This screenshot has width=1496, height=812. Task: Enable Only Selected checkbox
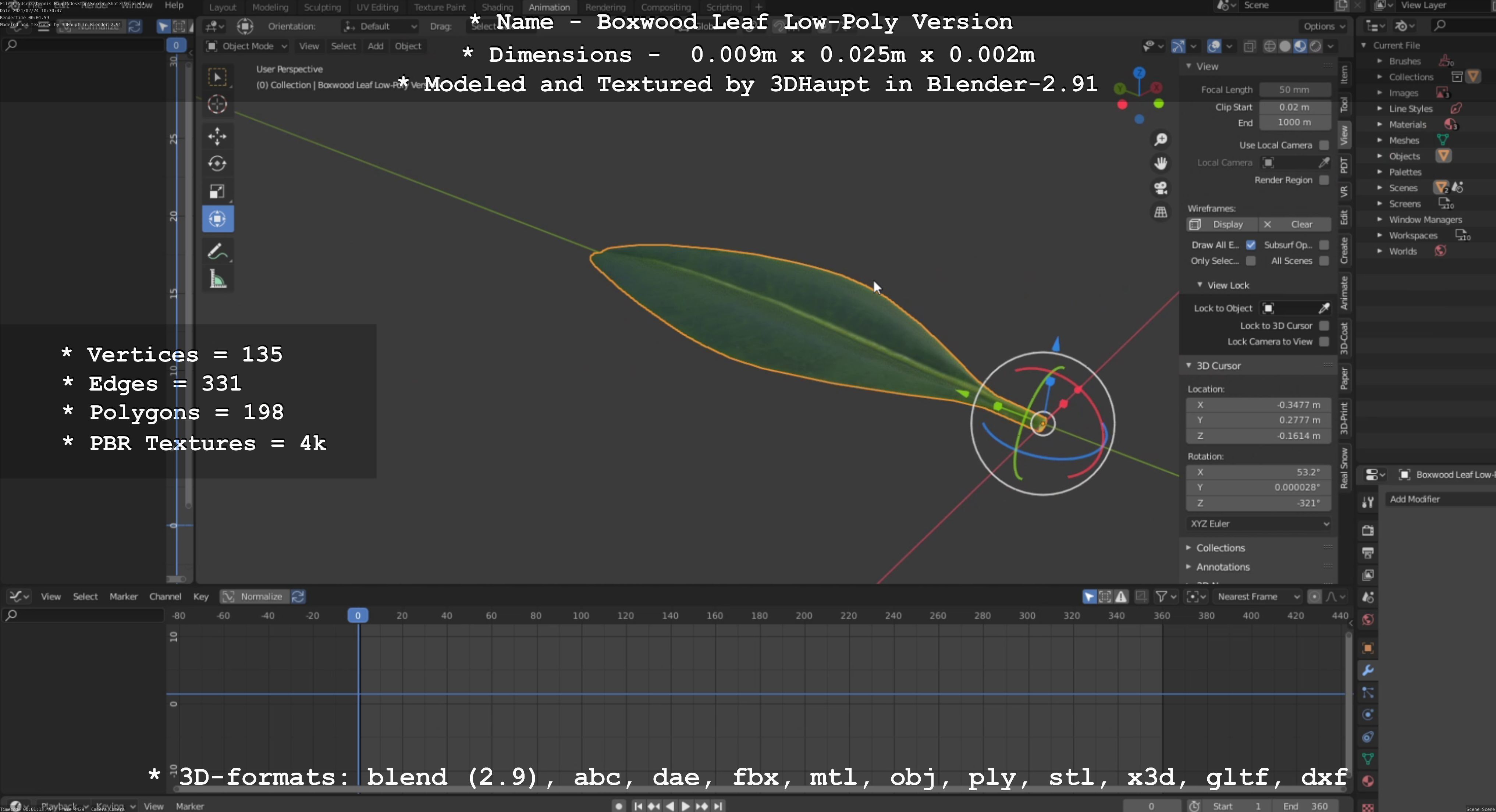[x=1250, y=261]
